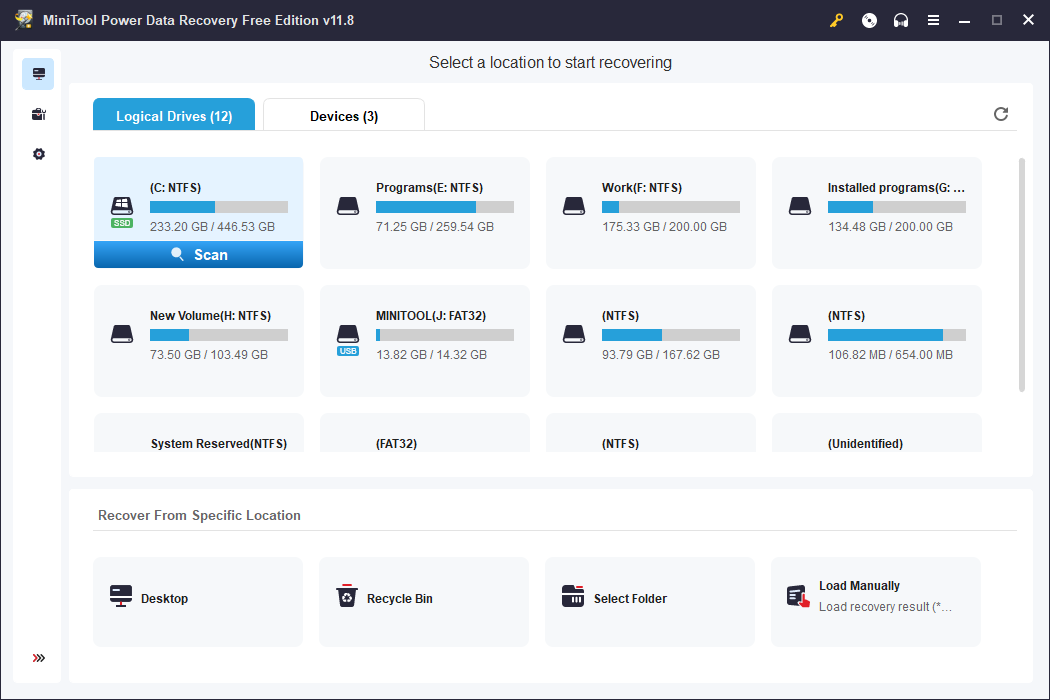The image size is (1050, 700).
Task: Select the System Reserved(NTFS) drive
Action: [198, 433]
